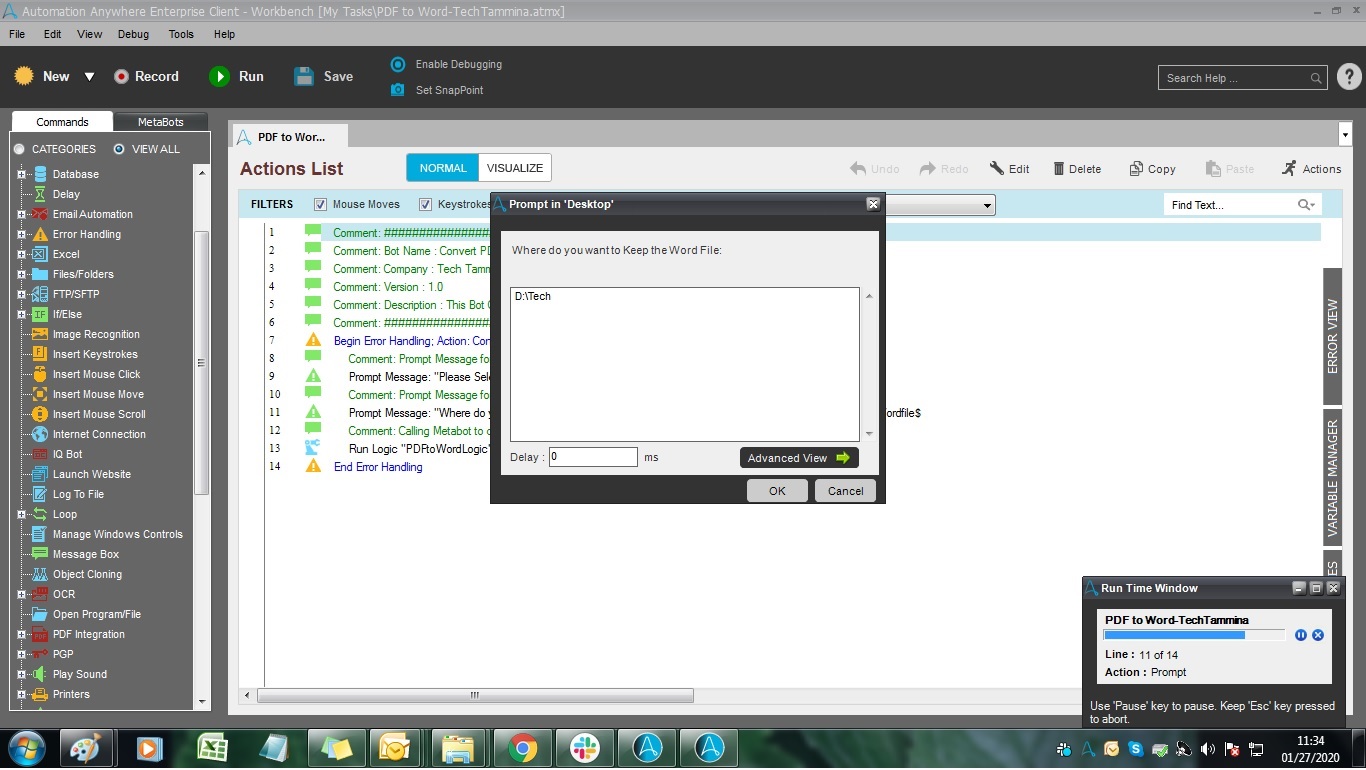Expand the OCR command category
Image resolution: width=1366 pixels, height=770 pixels.
pos(21,594)
